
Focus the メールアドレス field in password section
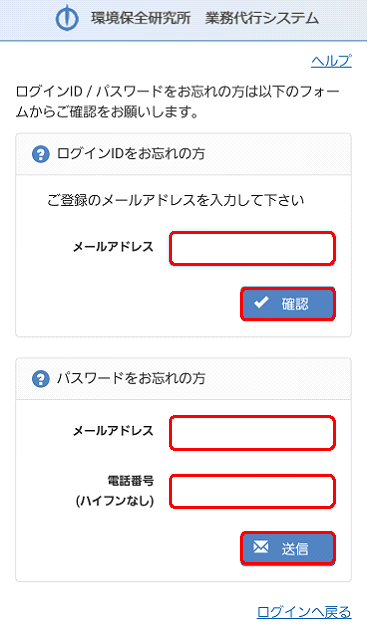(252, 433)
